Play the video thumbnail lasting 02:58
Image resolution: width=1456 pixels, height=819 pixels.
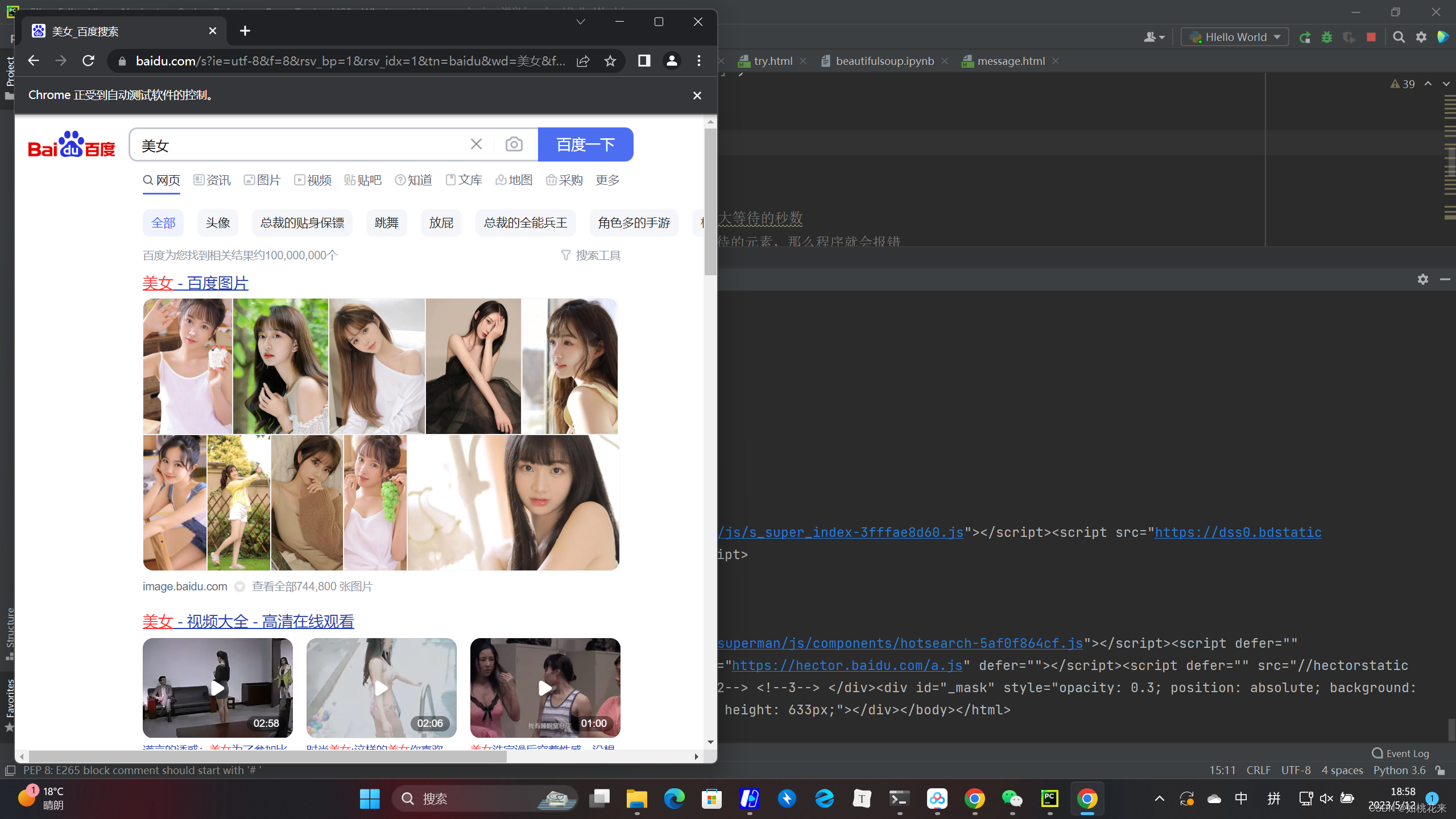tap(218, 688)
